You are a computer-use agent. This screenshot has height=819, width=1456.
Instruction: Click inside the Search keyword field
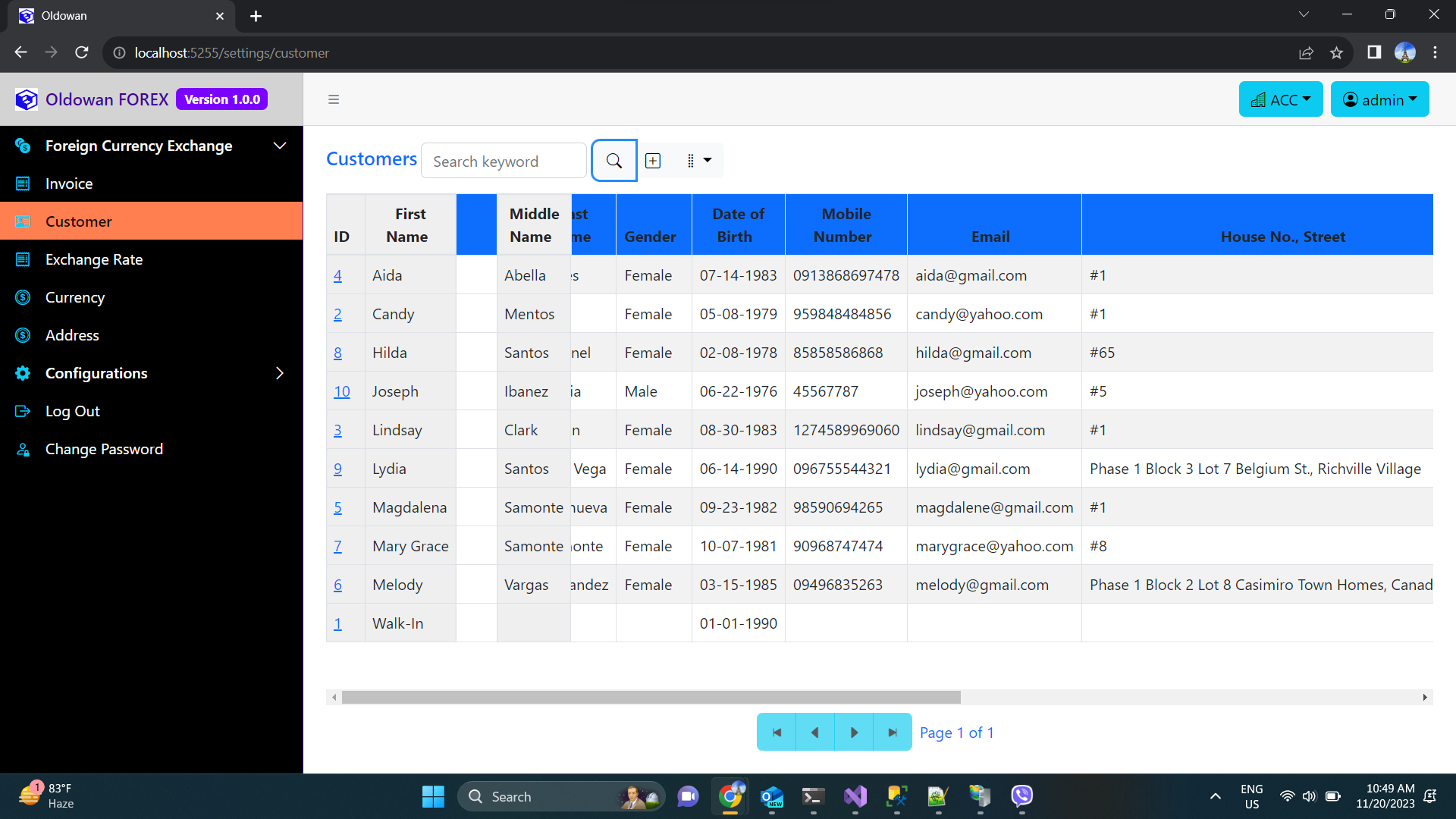[503, 160]
